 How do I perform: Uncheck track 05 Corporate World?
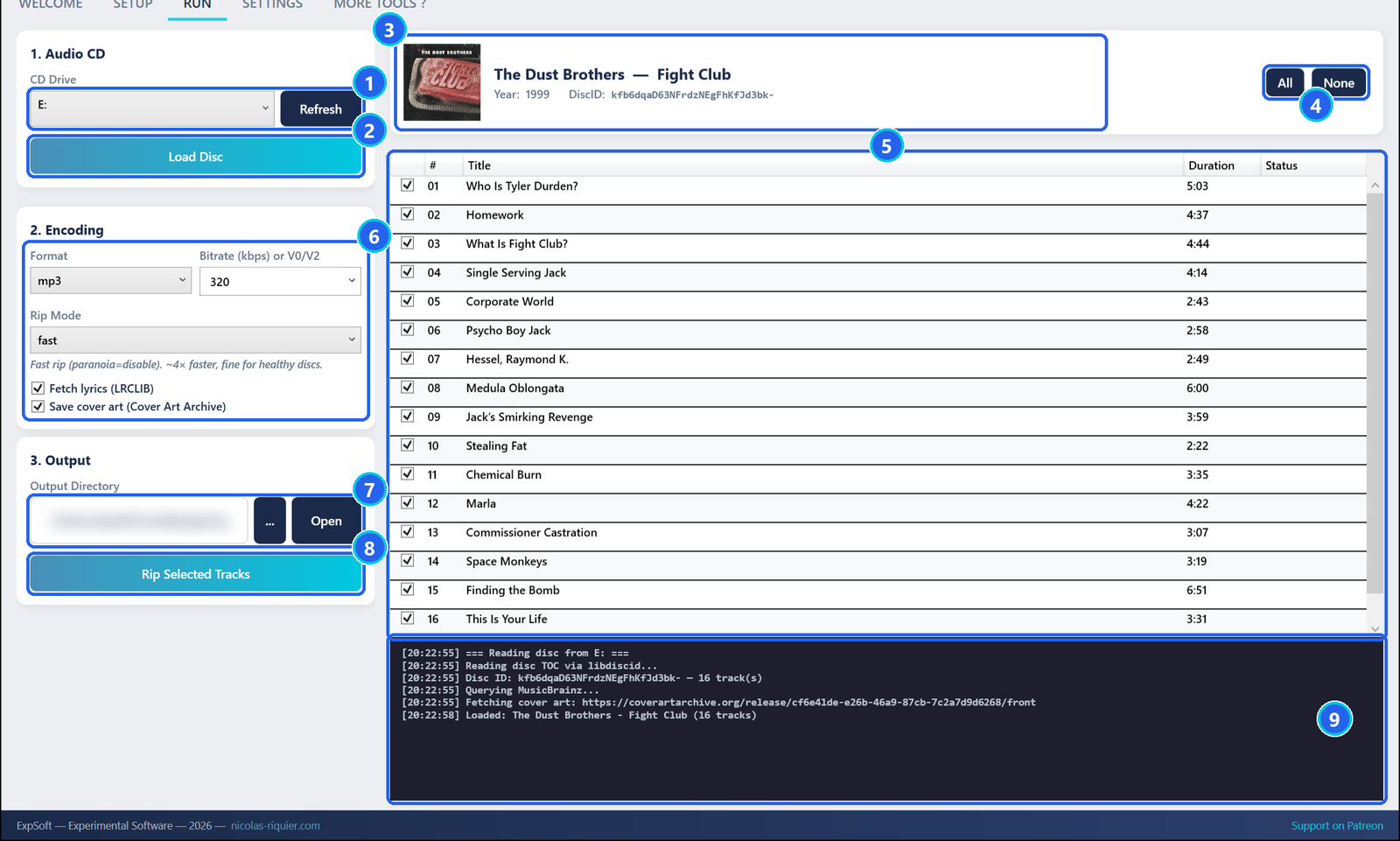point(408,301)
